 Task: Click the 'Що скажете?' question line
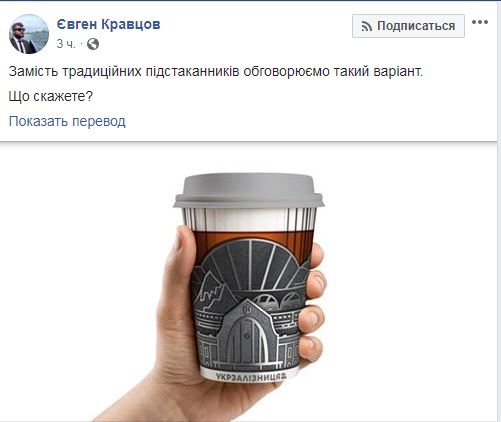[x=51, y=96]
